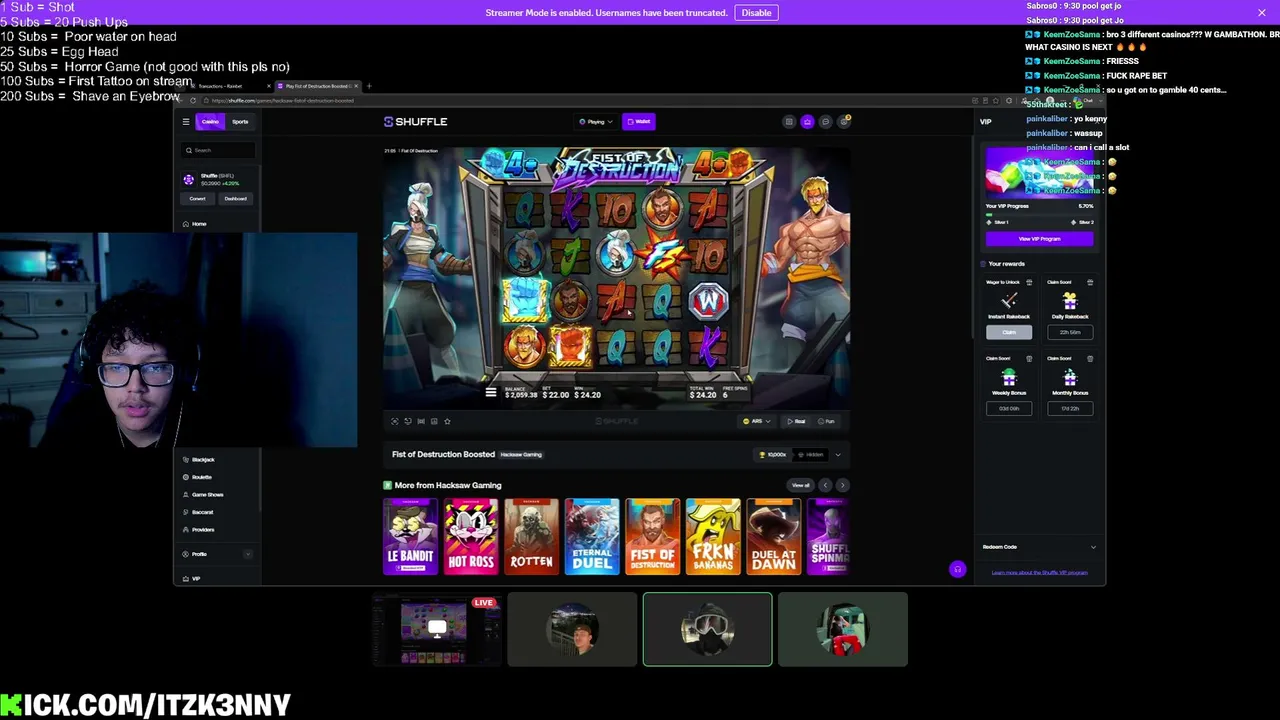Open a new browser tab
The width and height of the screenshot is (1280, 720).
369,86
